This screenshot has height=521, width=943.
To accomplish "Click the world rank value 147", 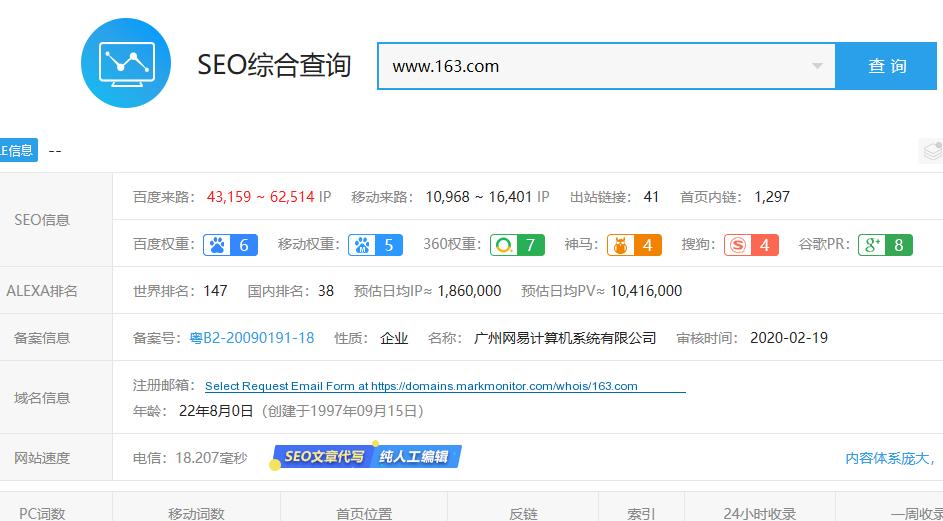I will click(x=215, y=291).
